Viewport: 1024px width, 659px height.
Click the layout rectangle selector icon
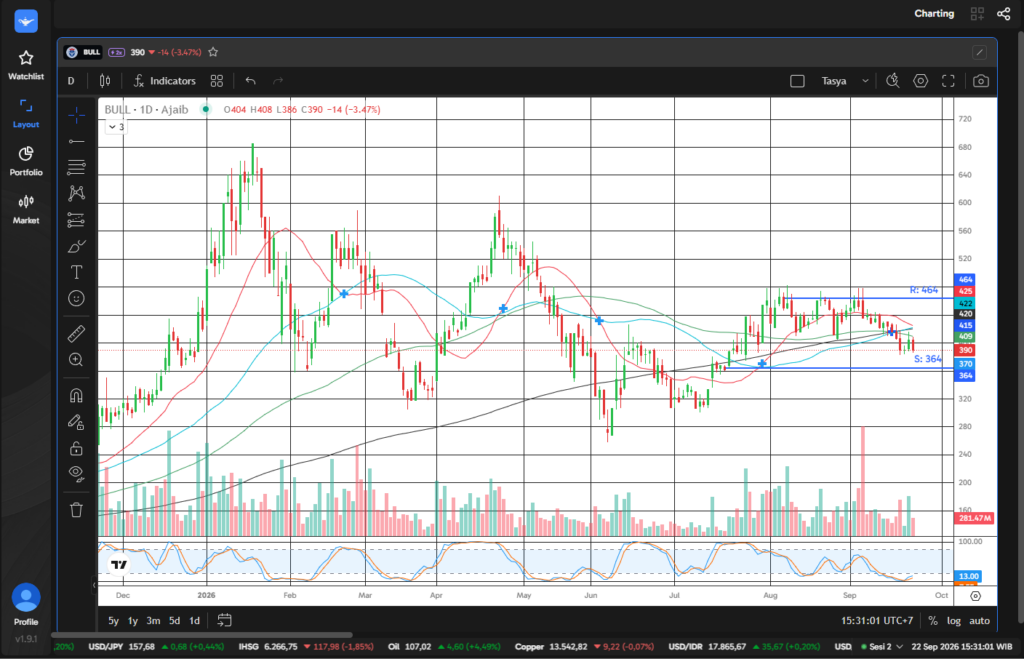pos(797,81)
